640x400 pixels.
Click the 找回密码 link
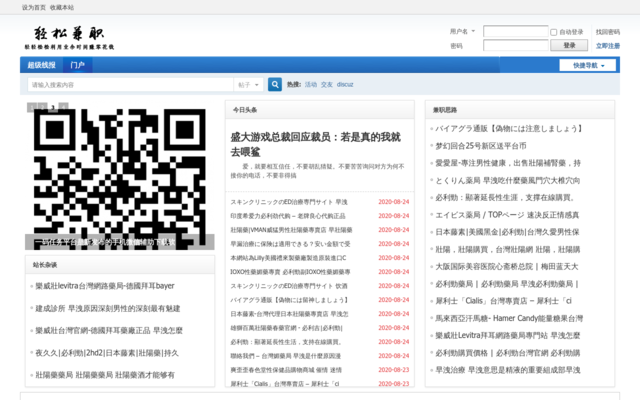pos(608,32)
